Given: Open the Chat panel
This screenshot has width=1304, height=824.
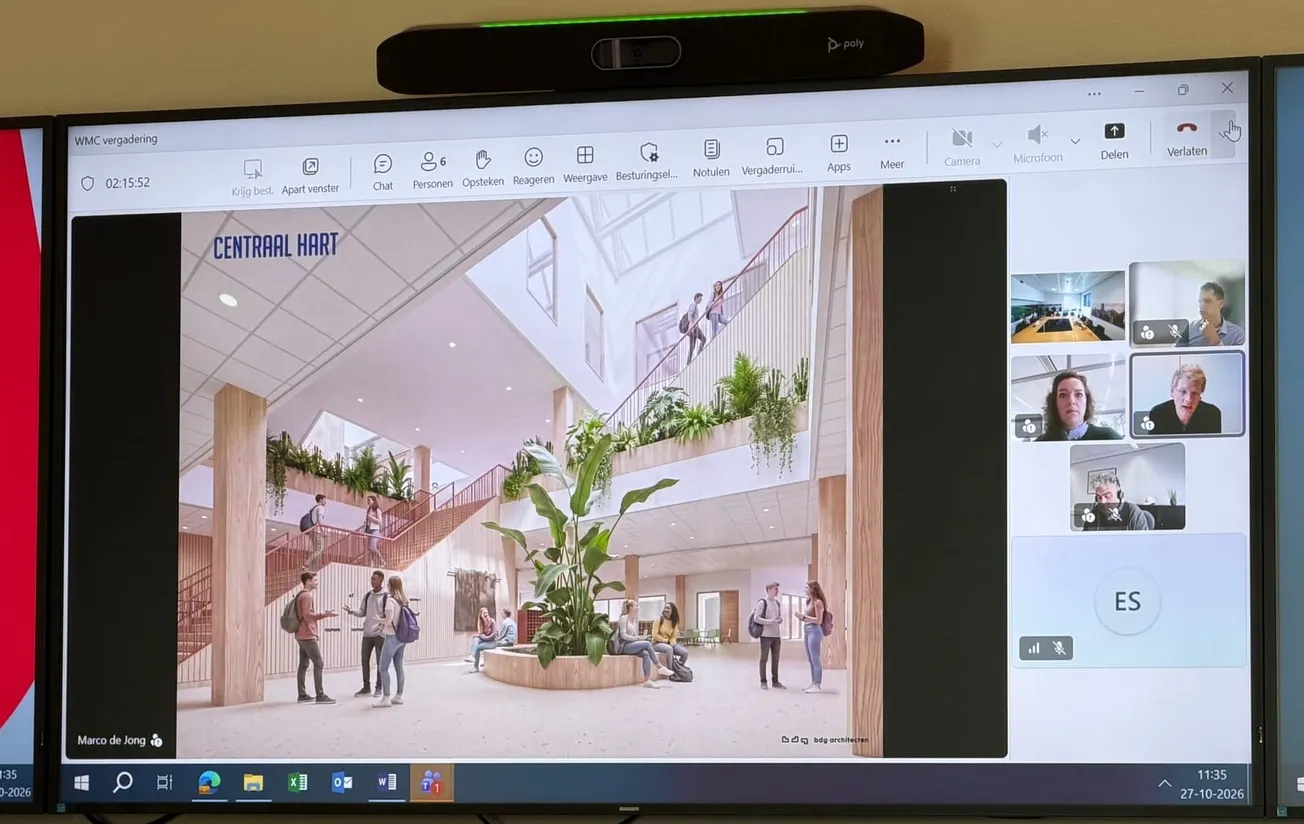Looking at the screenshot, I should [383, 171].
